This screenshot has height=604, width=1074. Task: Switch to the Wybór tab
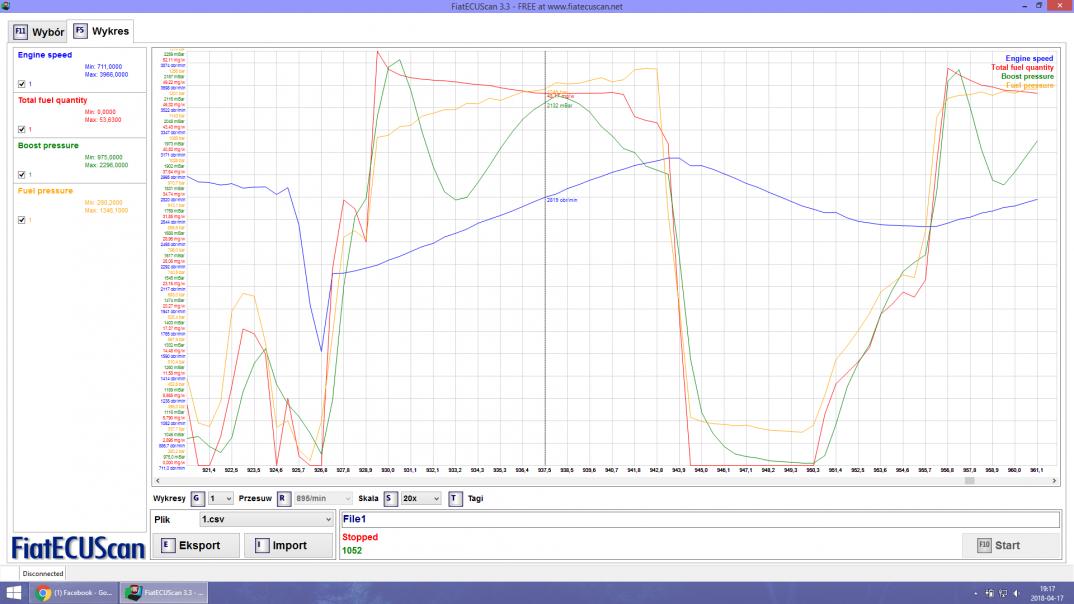pyautogui.click(x=39, y=32)
